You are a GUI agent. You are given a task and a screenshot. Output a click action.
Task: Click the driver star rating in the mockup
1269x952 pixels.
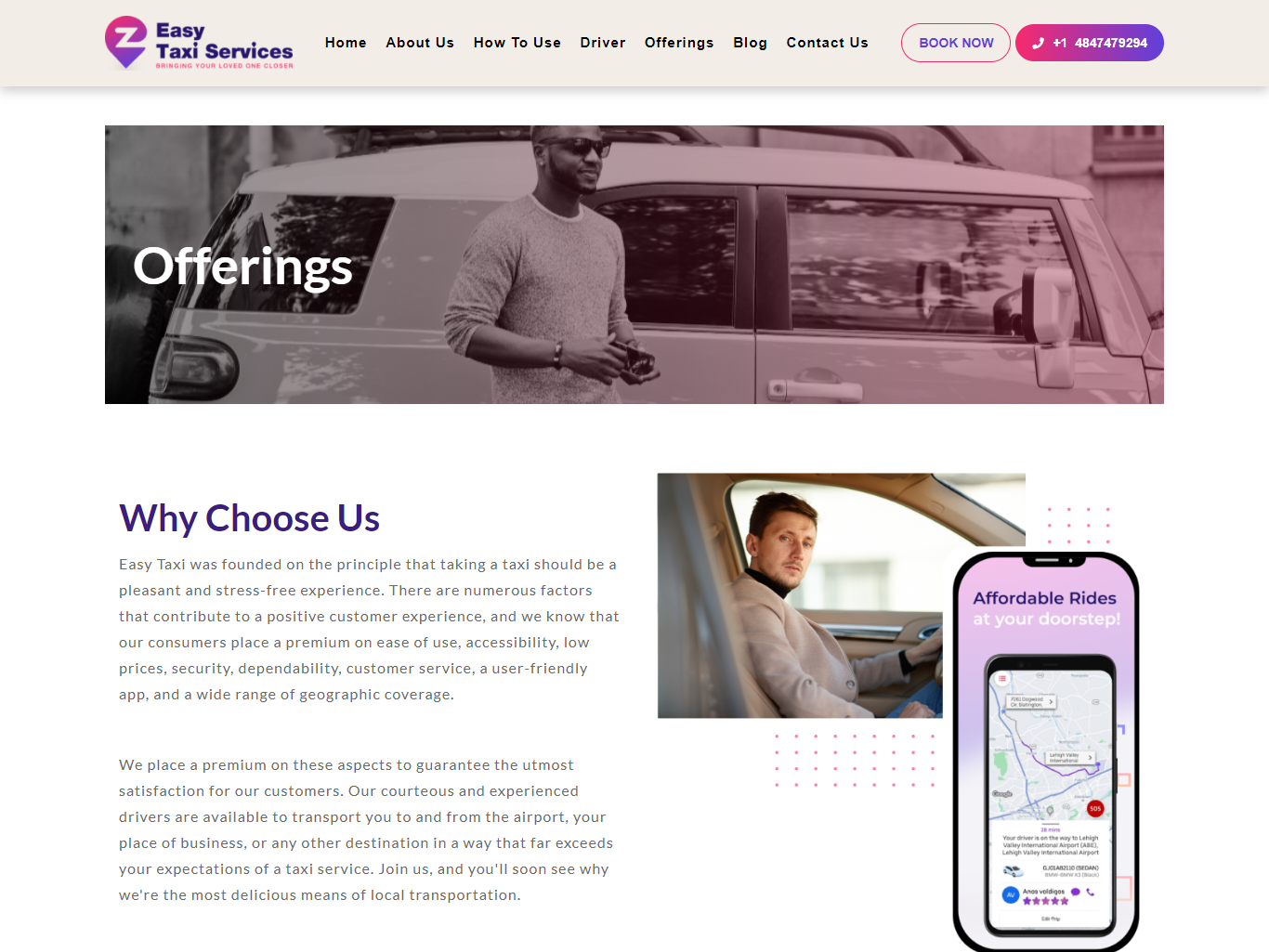1045,901
